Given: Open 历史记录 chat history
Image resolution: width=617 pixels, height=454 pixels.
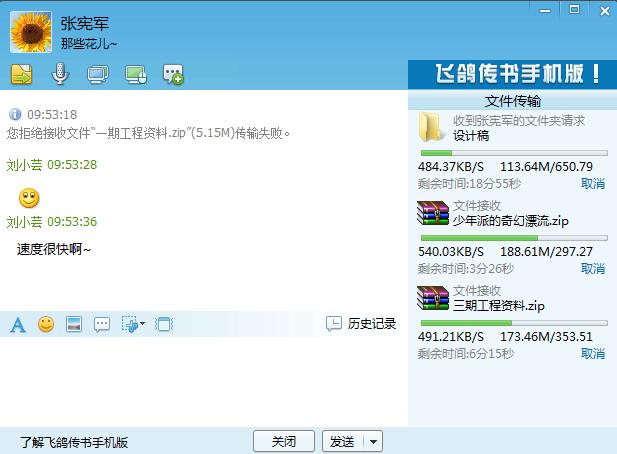Looking at the screenshot, I should (361, 324).
